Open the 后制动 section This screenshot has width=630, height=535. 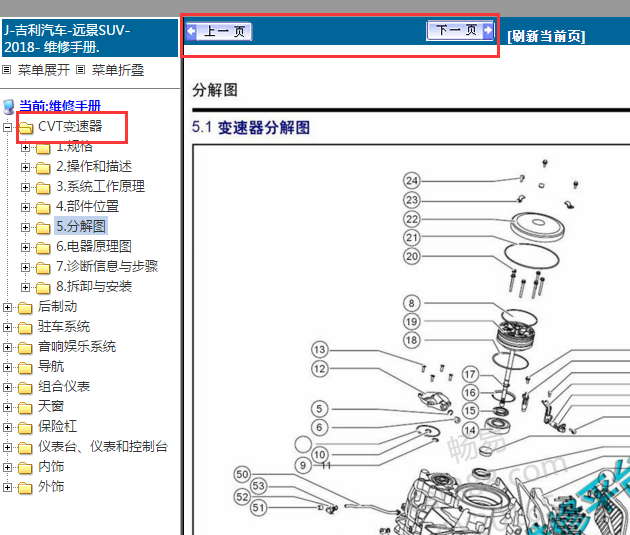point(57,306)
